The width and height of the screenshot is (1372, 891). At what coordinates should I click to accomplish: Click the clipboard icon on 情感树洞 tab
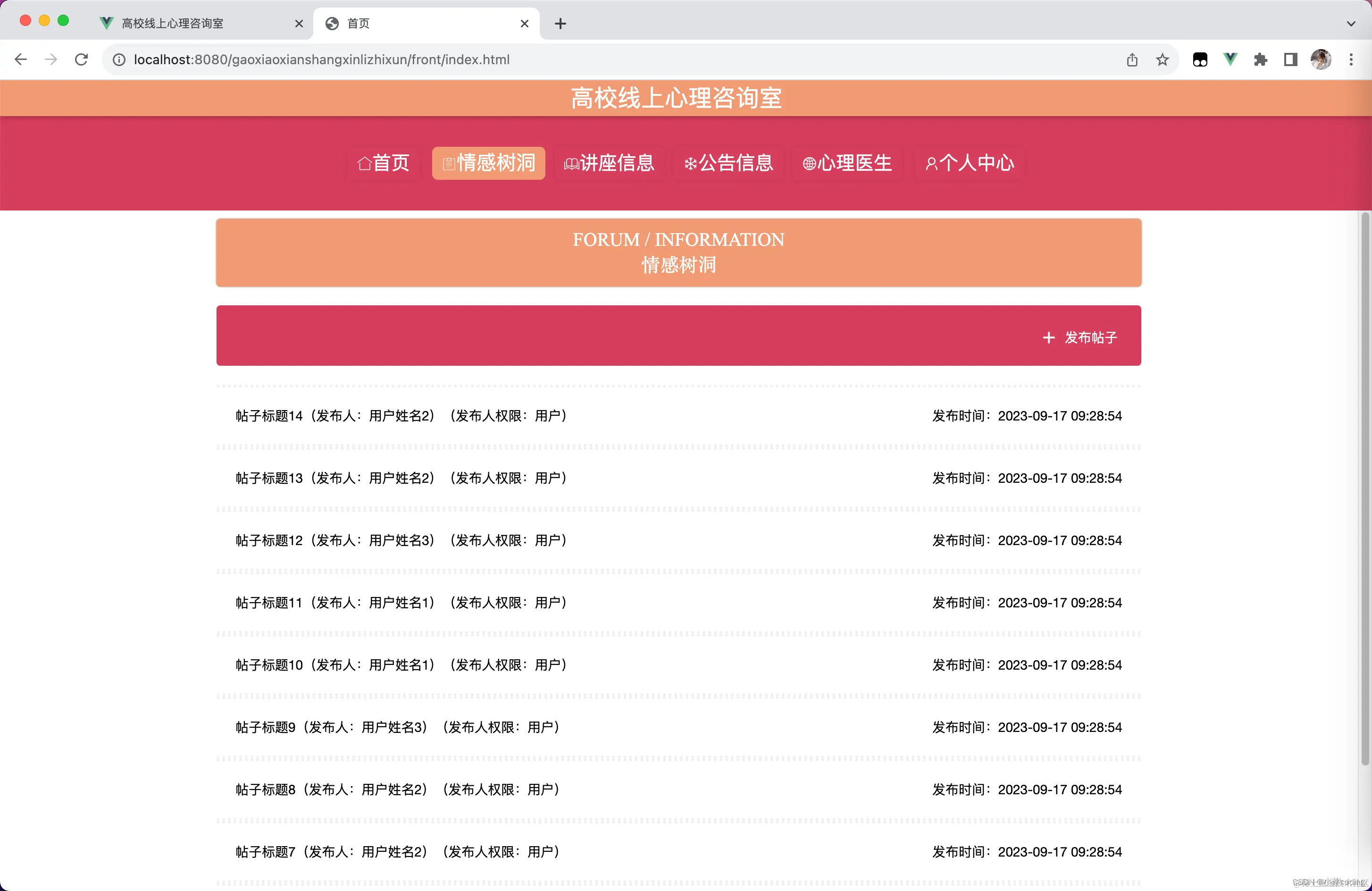(x=449, y=163)
